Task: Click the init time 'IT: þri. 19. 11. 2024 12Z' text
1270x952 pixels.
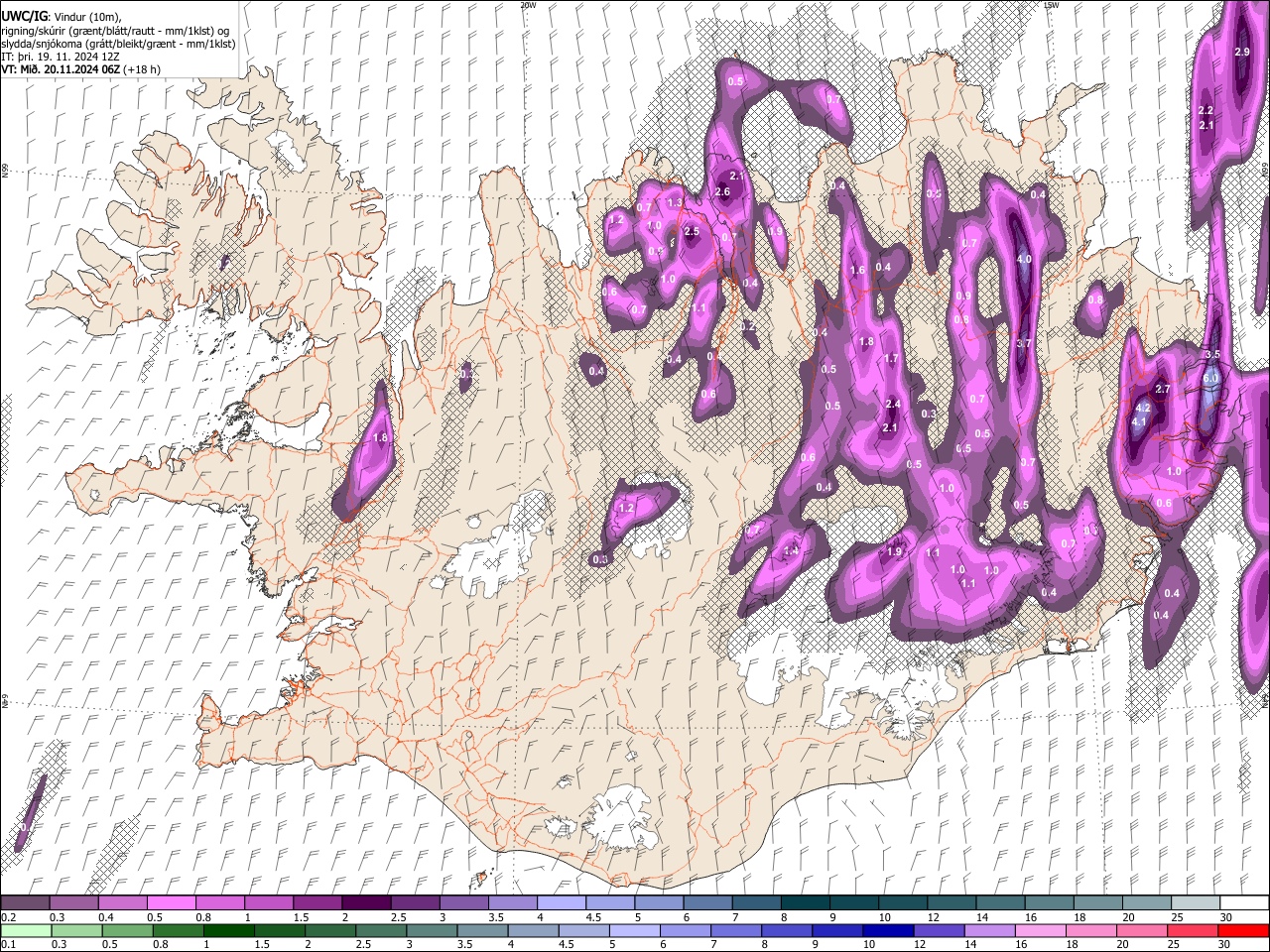Action: (x=61, y=57)
